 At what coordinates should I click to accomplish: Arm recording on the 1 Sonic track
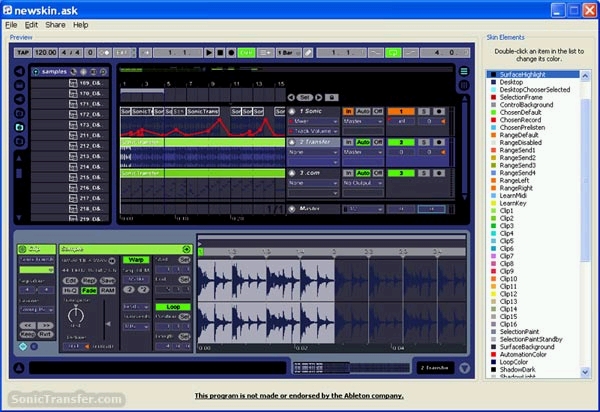tap(439, 111)
